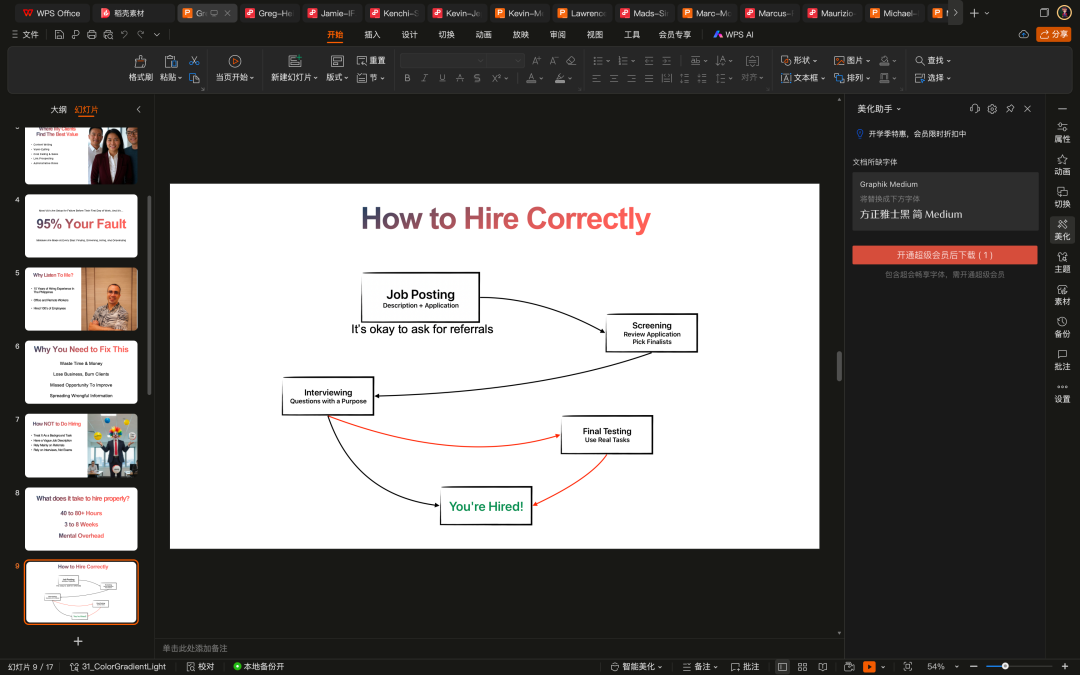Select the Animation icon in right sidebar
The image size is (1080, 675).
pos(1062,165)
